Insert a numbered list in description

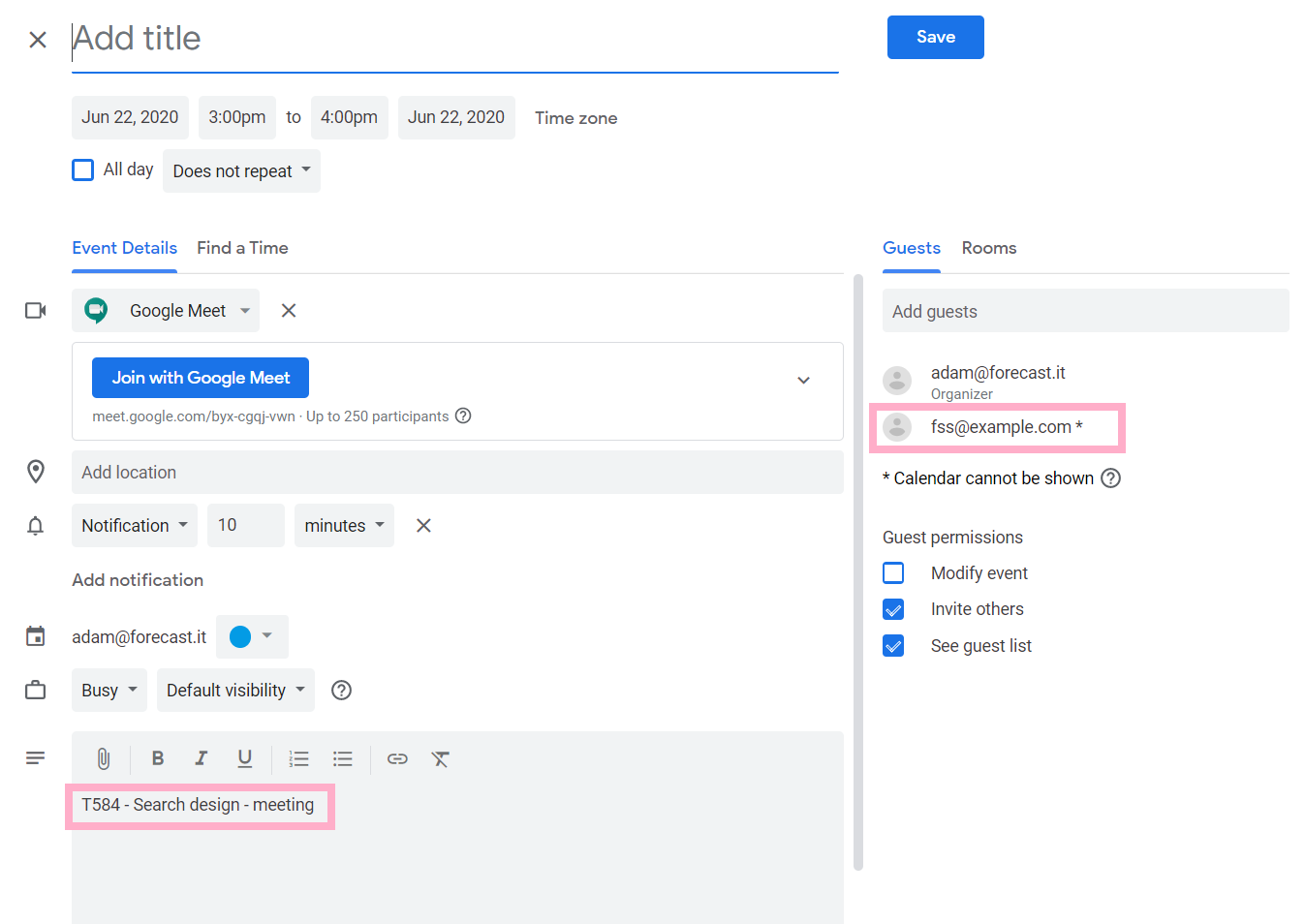[299, 758]
